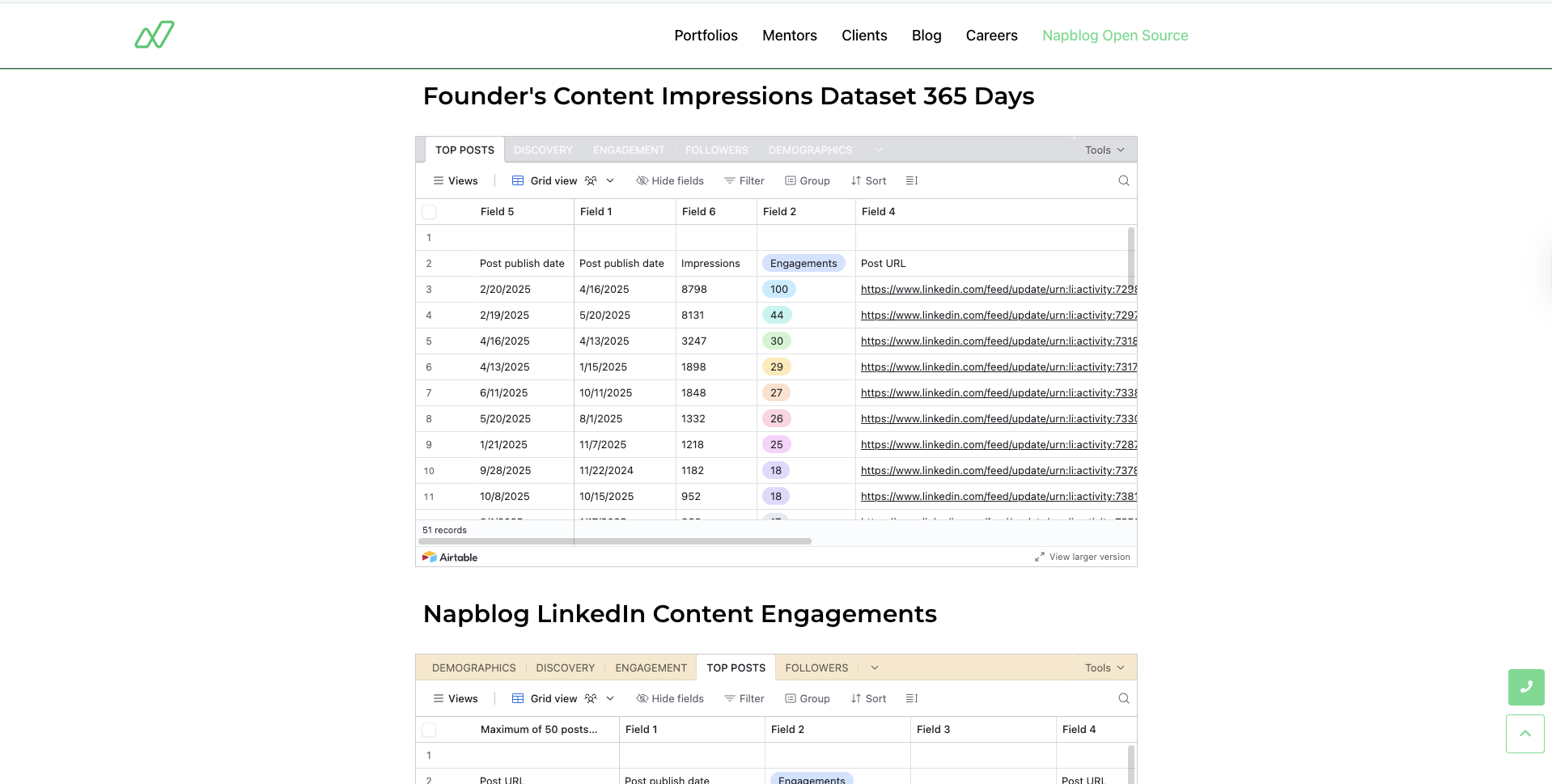Expand the Grid view chevron in top toolbar
The width and height of the screenshot is (1552, 784).
tap(611, 180)
